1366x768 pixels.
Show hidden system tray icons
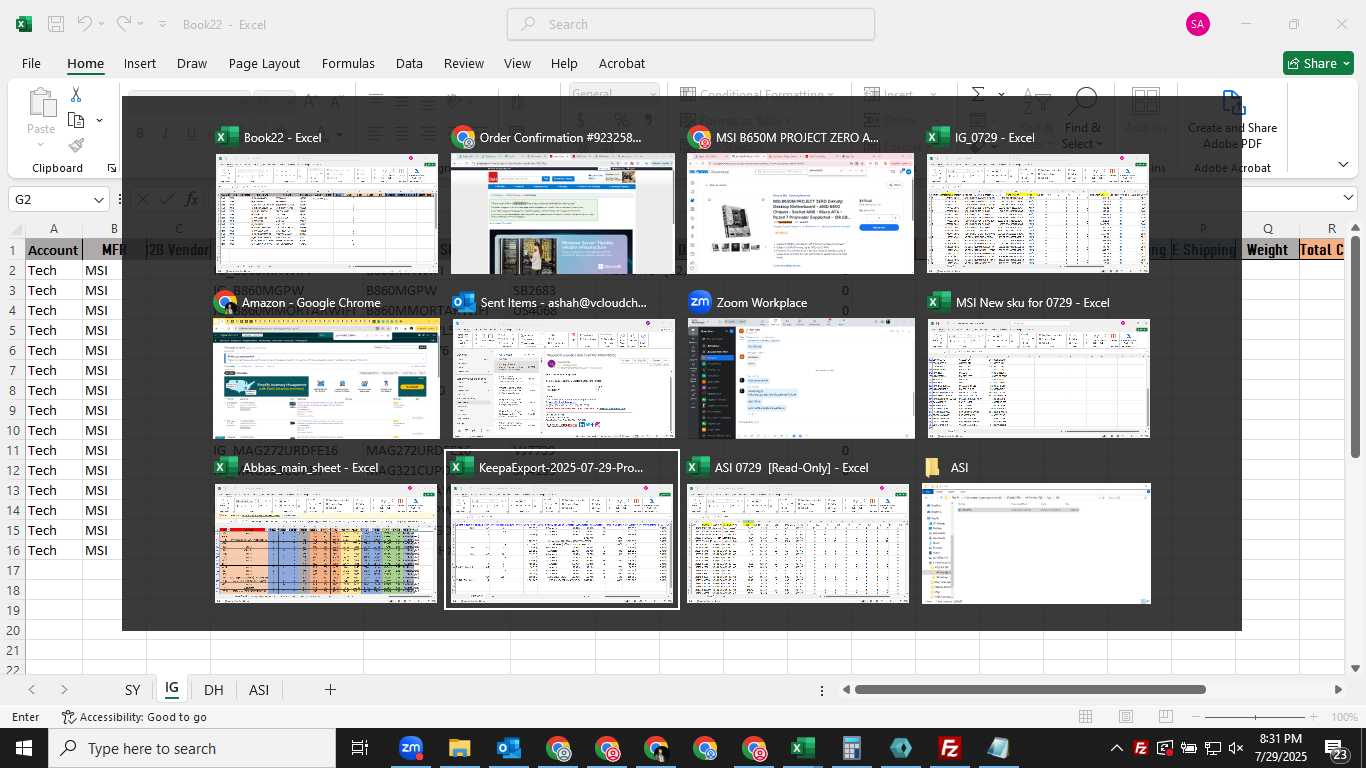coord(1117,748)
